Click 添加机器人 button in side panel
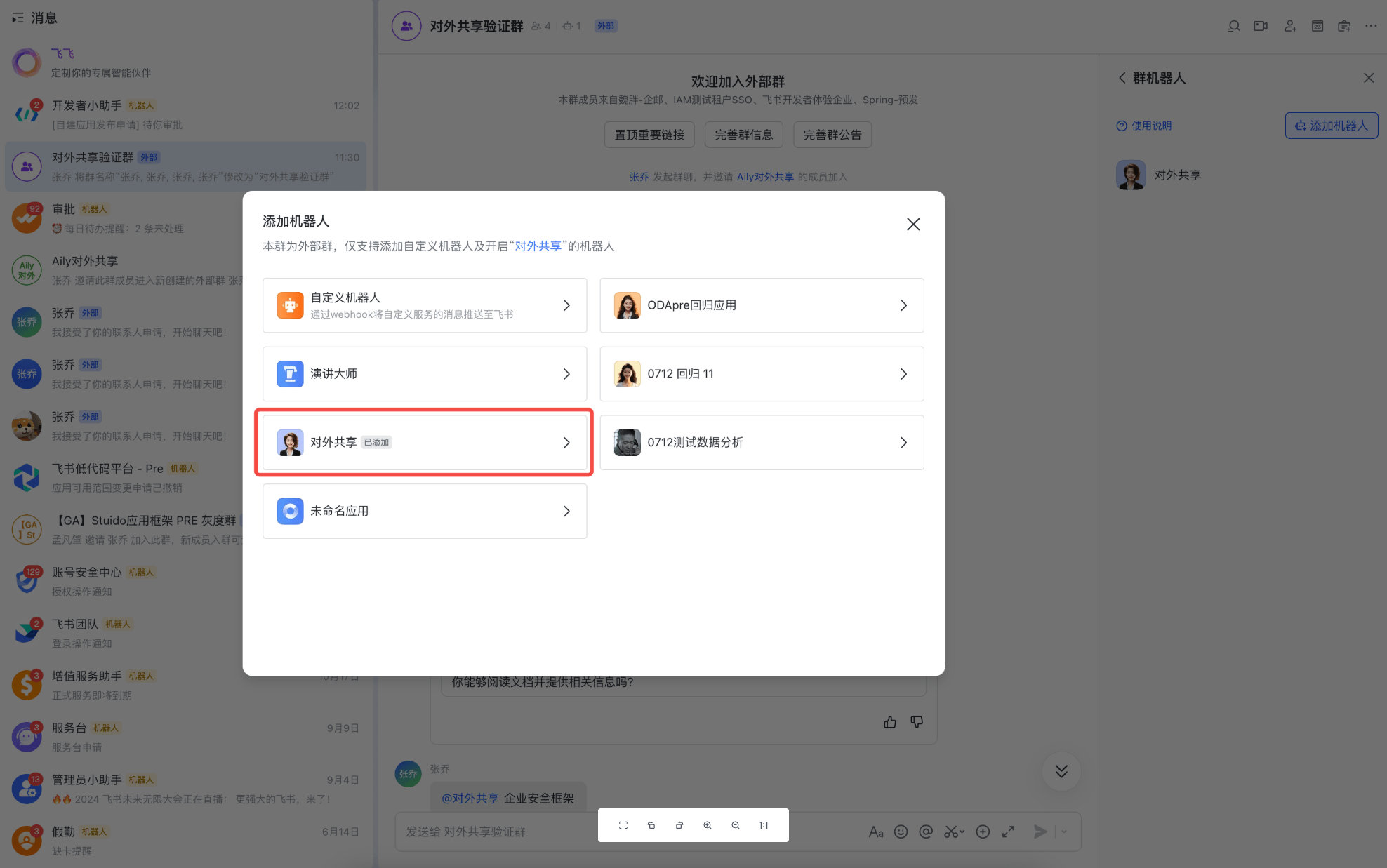The height and width of the screenshot is (868, 1387). coord(1331,126)
